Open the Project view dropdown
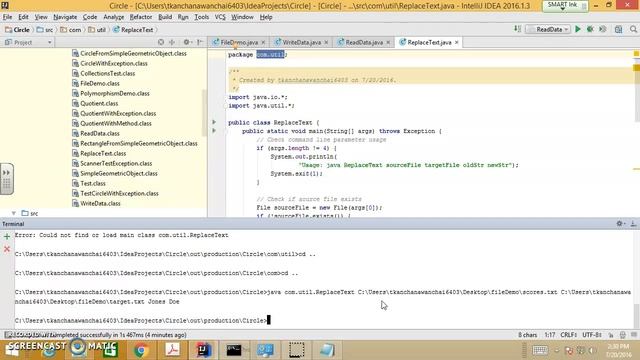 [x=28, y=42]
